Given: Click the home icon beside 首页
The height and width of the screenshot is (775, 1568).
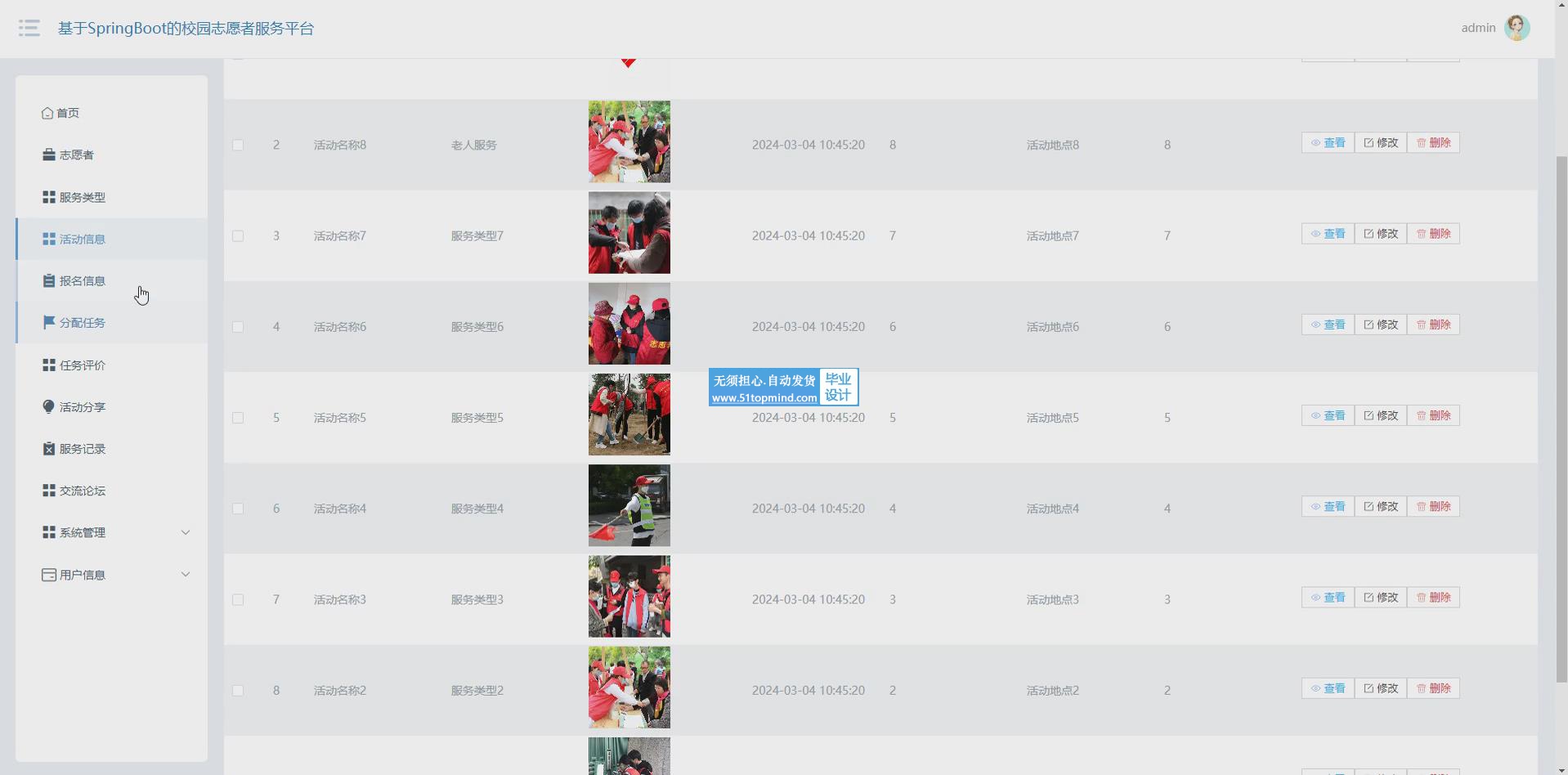Looking at the screenshot, I should (x=47, y=113).
